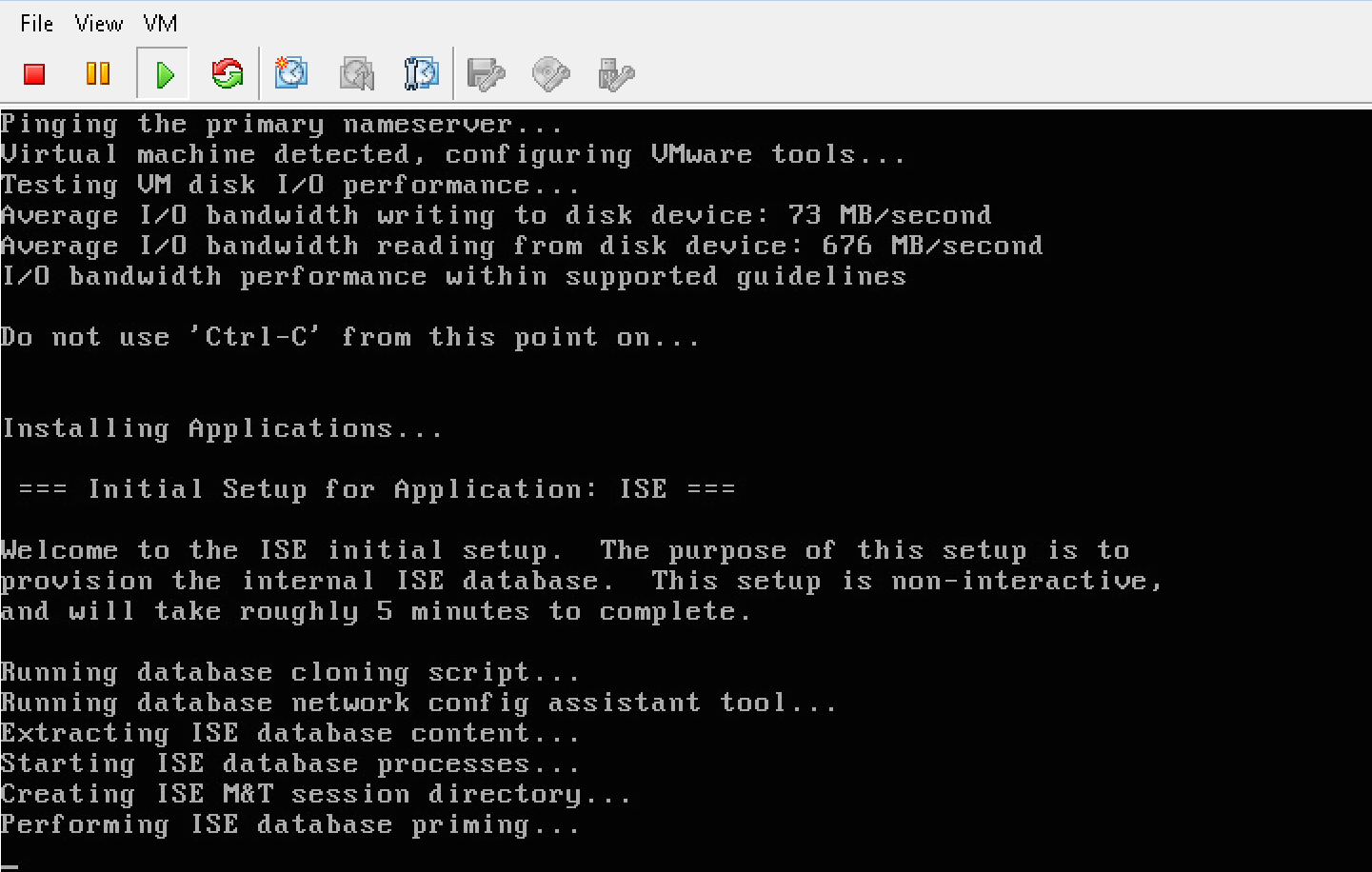Suspend the VM using the pause icon
This screenshot has width=1372, height=872.
coord(98,74)
